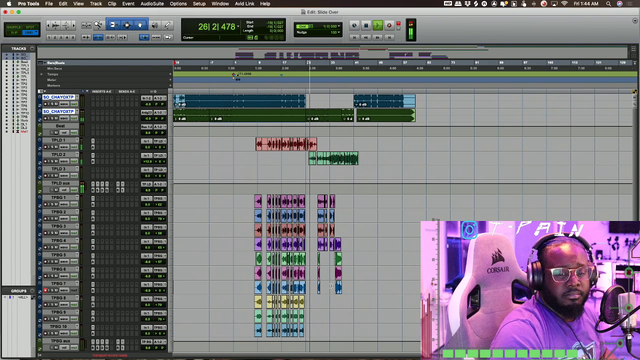Select the Selector tool
The height and width of the screenshot is (360, 640).
click(127, 25)
